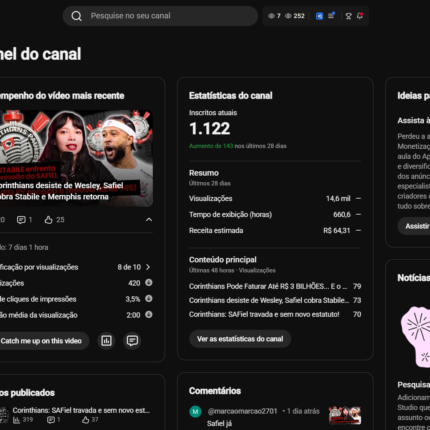Click the green 'M' avatar of commenter
Image resolution: width=430 pixels, height=430 pixels.
pos(195,412)
